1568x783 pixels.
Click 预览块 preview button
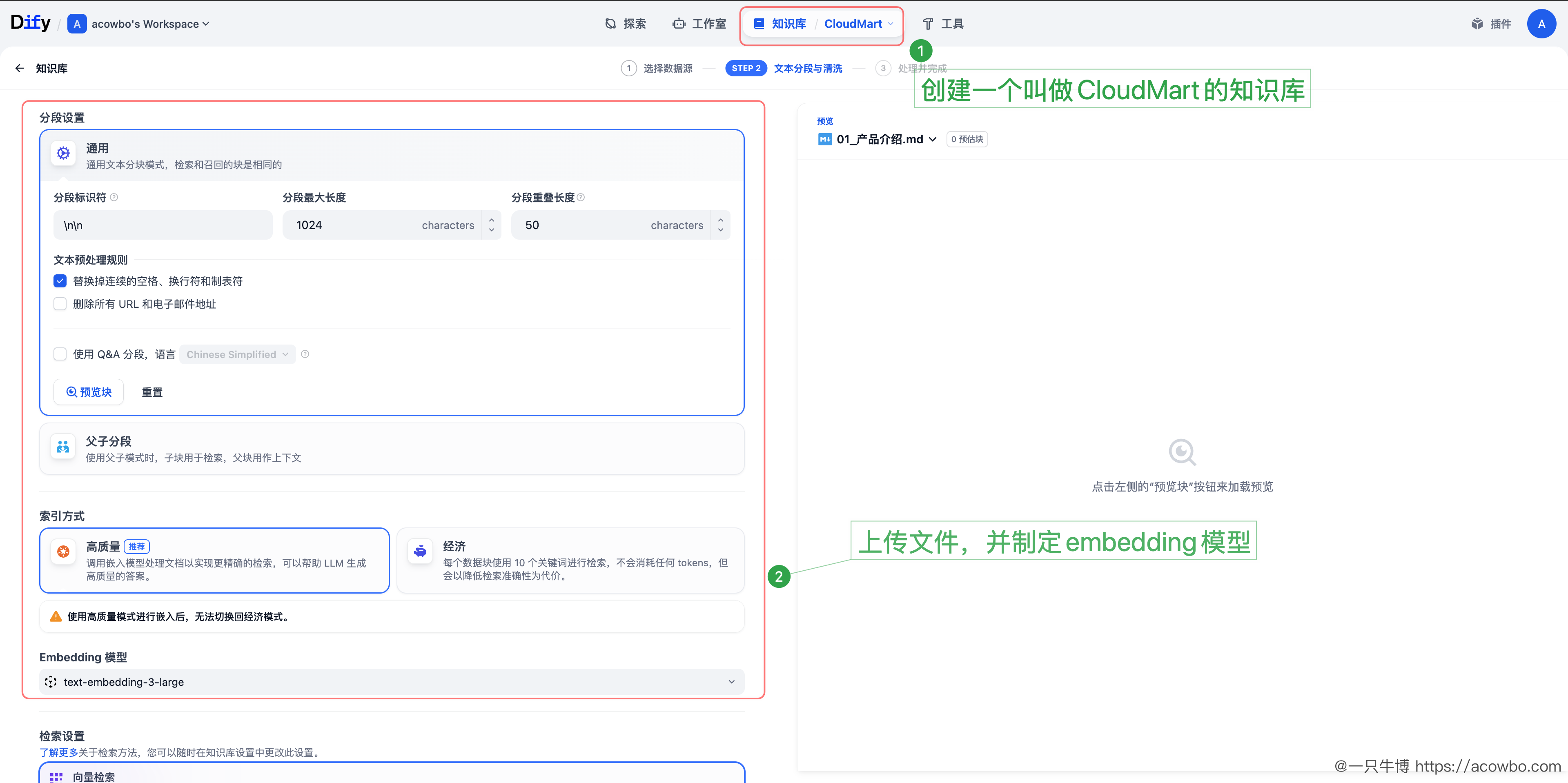point(89,392)
